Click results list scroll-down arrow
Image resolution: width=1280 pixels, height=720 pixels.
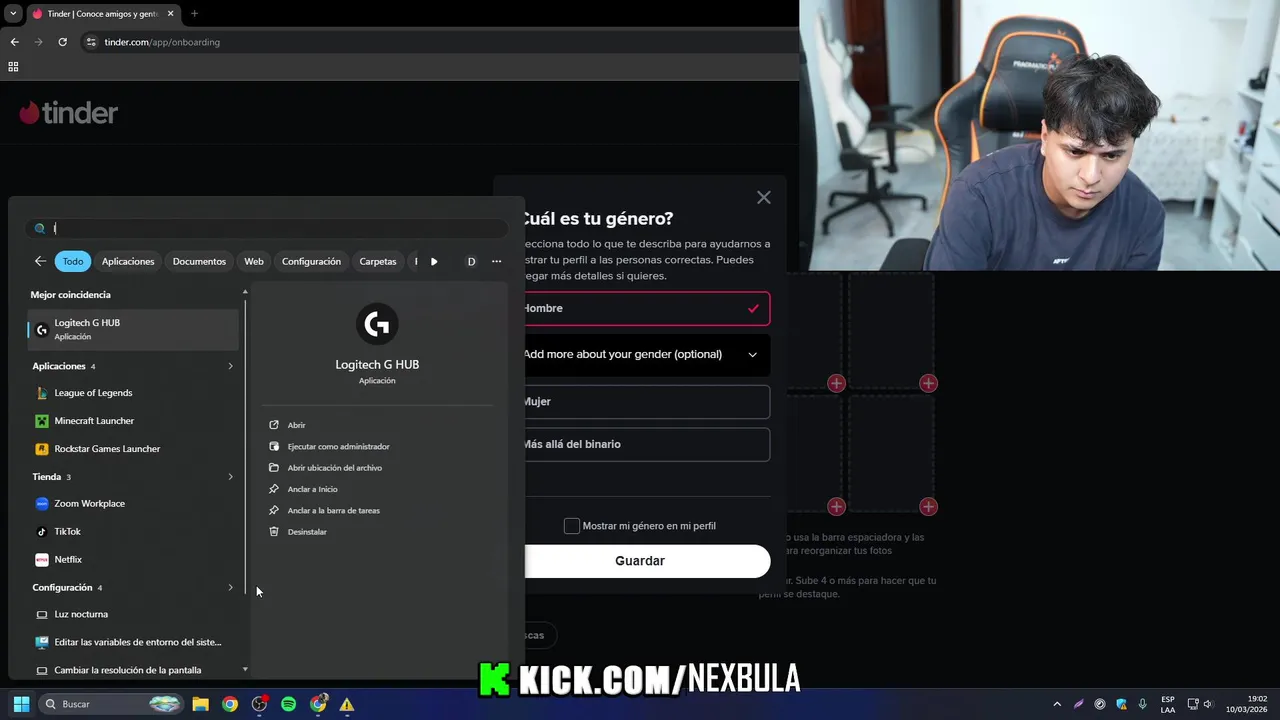[245, 670]
